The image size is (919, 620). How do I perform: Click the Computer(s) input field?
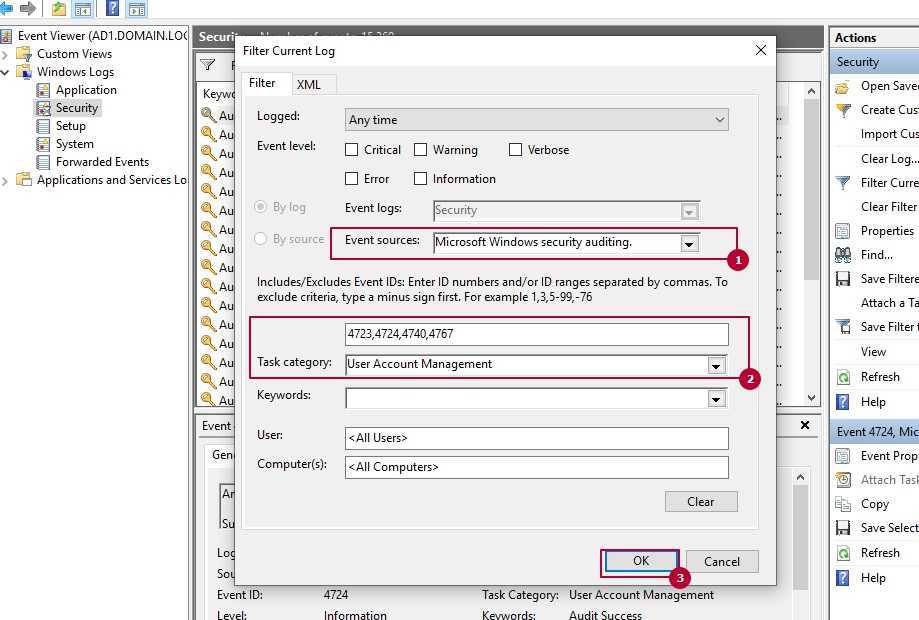[x=537, y=468]
